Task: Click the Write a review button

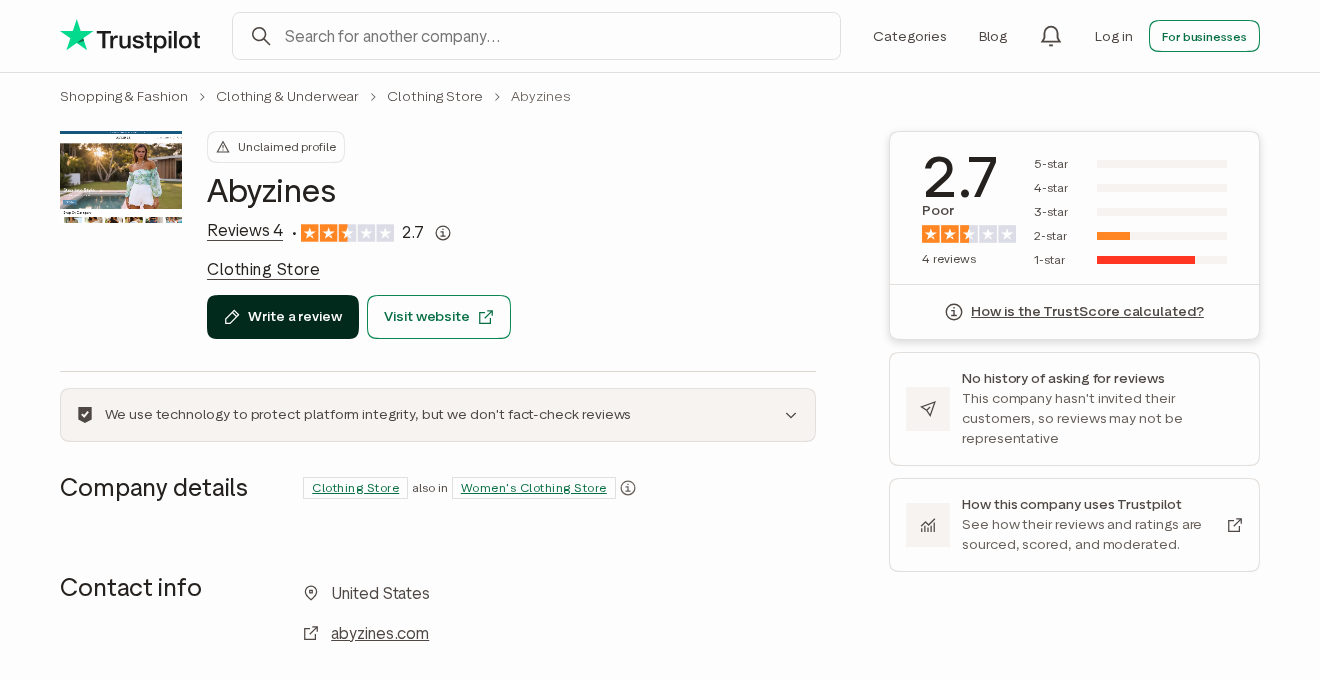Action: click(283, 317)
